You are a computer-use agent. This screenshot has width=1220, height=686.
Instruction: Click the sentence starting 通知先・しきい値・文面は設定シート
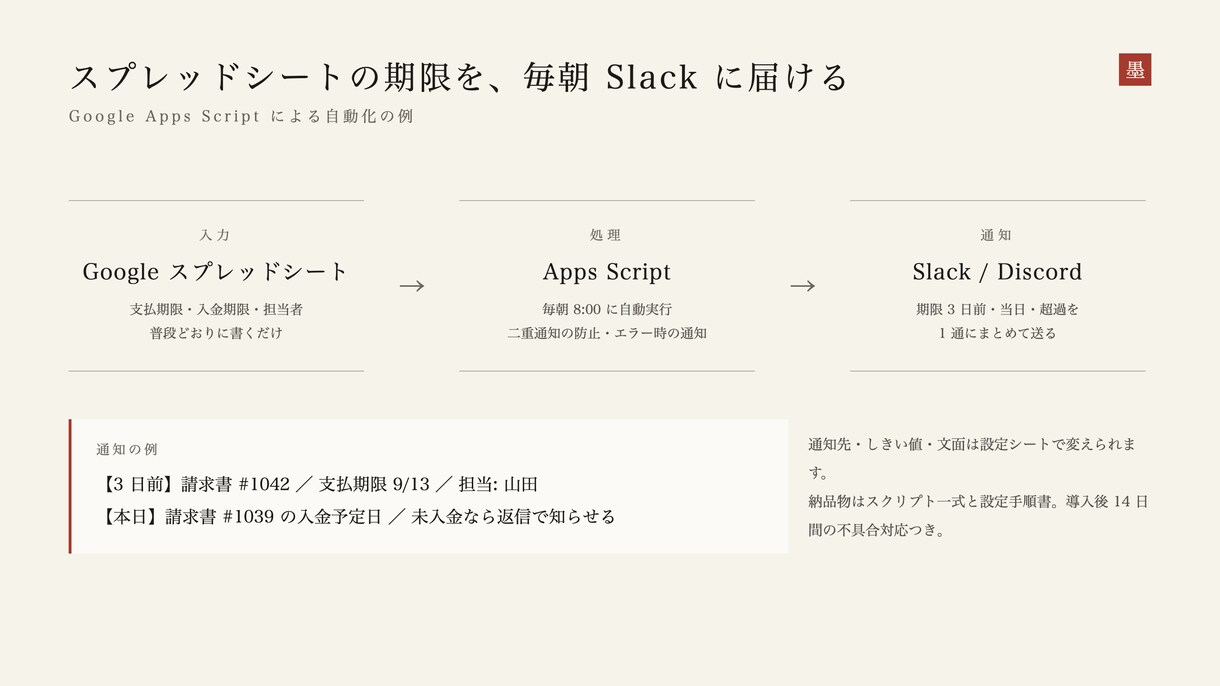972,458
